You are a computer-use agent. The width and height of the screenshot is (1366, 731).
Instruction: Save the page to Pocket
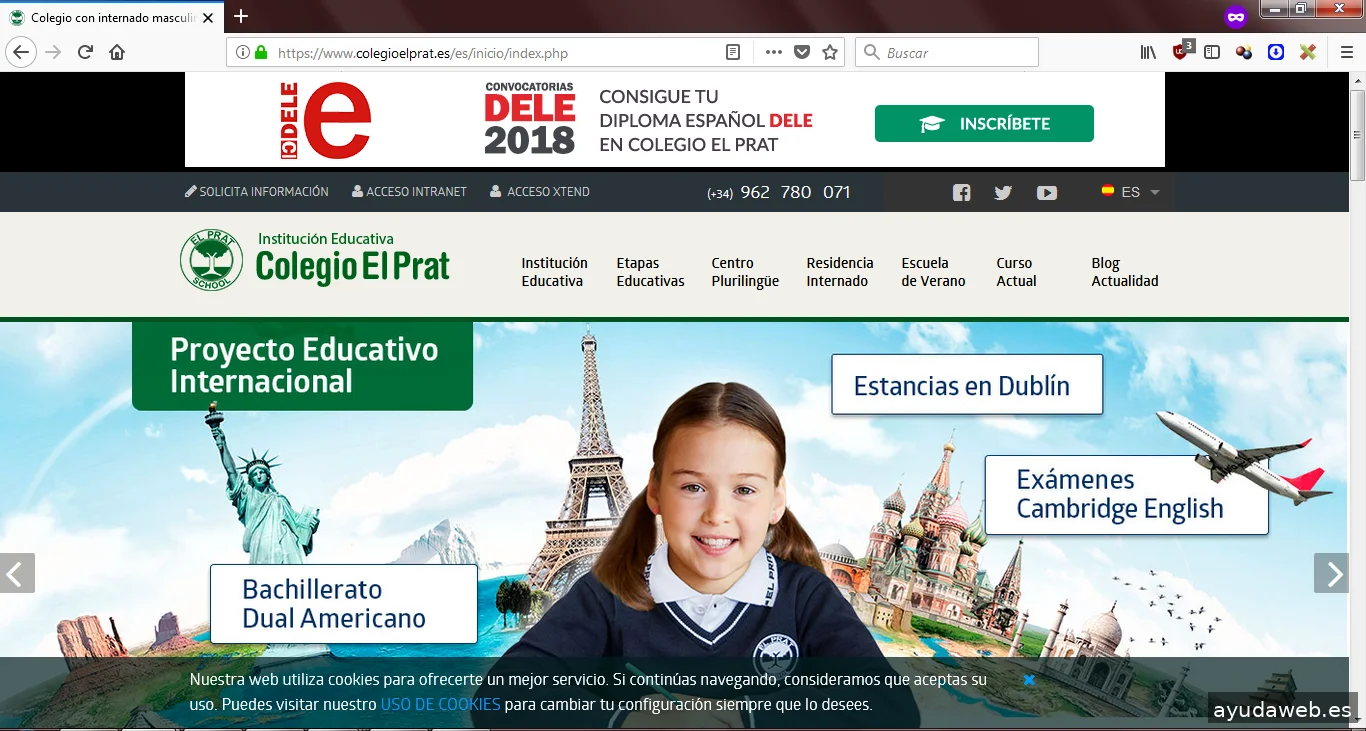(x=802, y=53)
